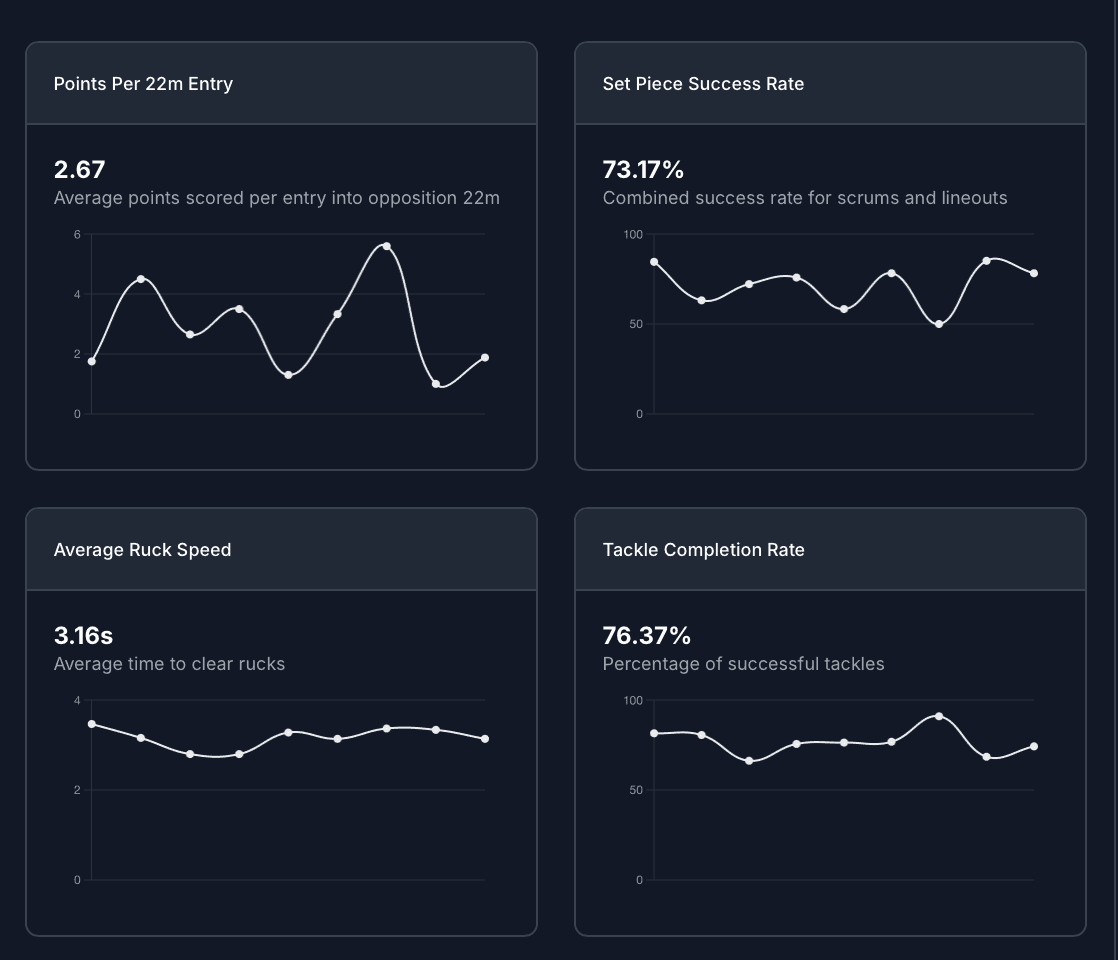The height and width of the screenshot is (960, 1118).
Task: Click the 2.67 average points value
Action: click(x=79, y=170)
